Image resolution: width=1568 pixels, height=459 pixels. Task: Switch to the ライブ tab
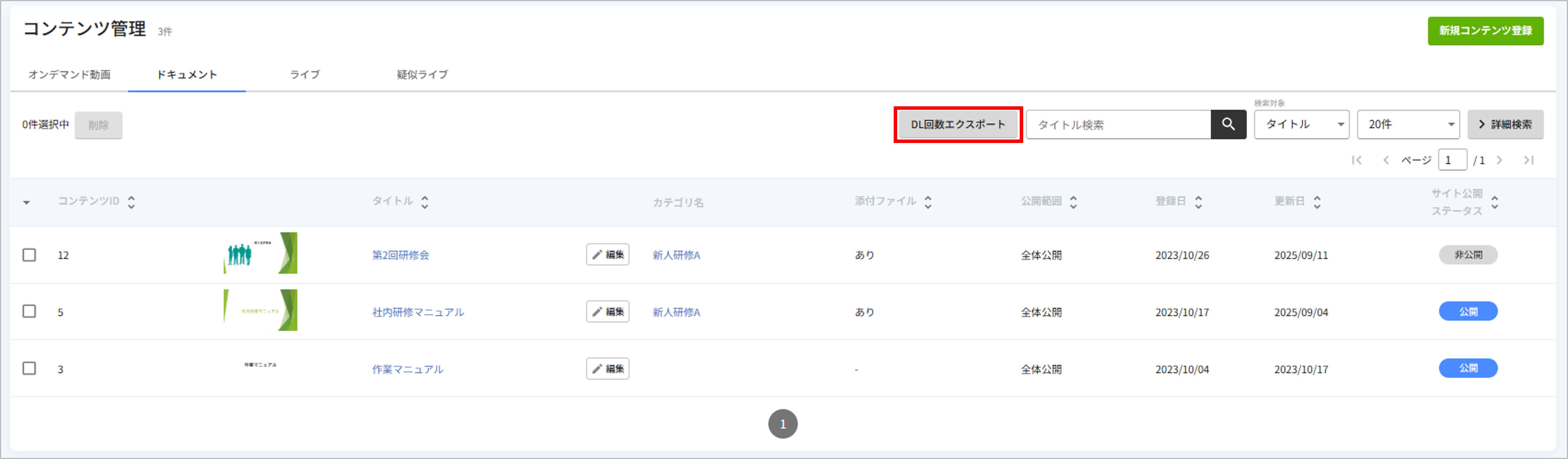[304, 74]
